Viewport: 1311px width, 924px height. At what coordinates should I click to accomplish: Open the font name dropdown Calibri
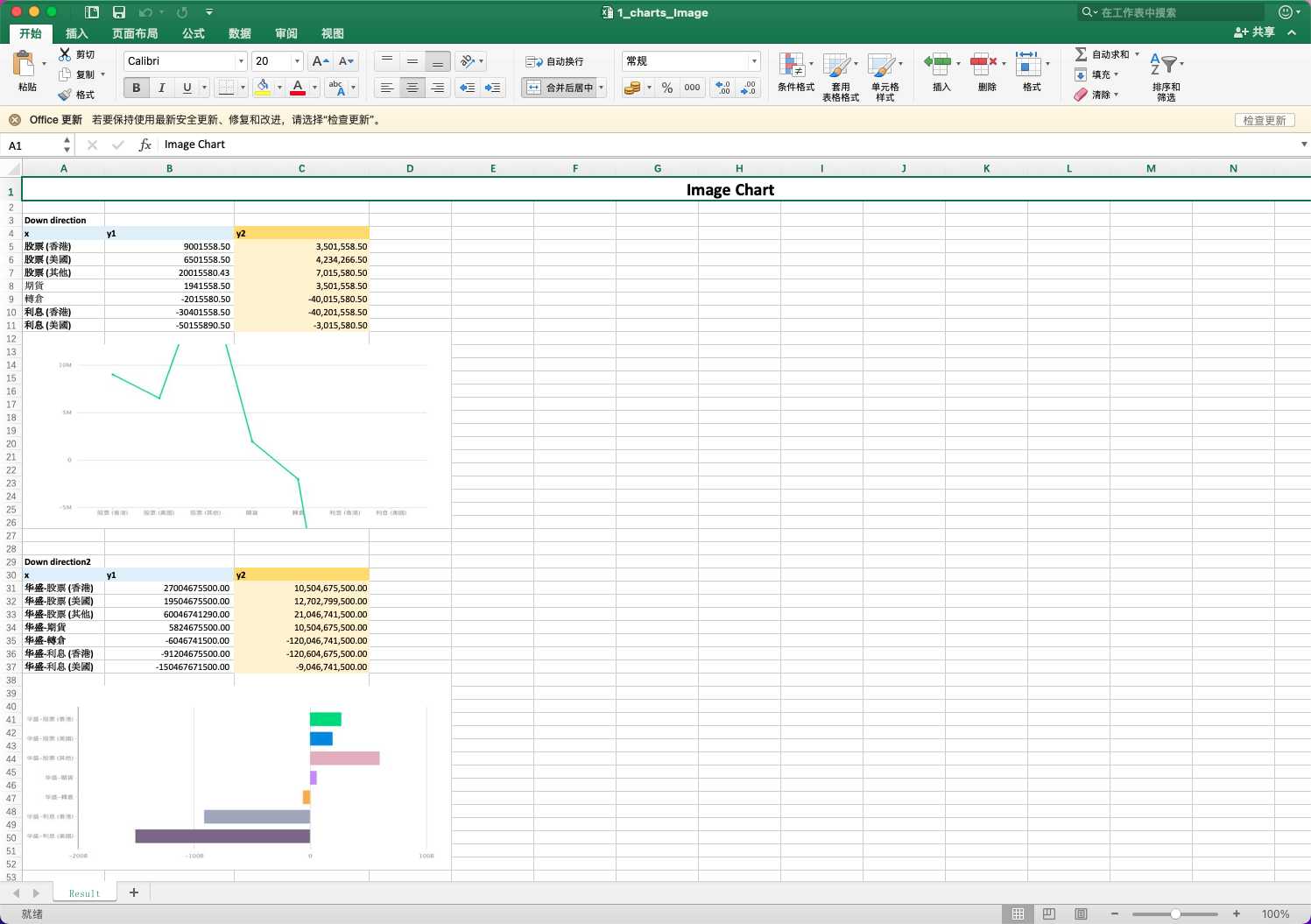241,61
